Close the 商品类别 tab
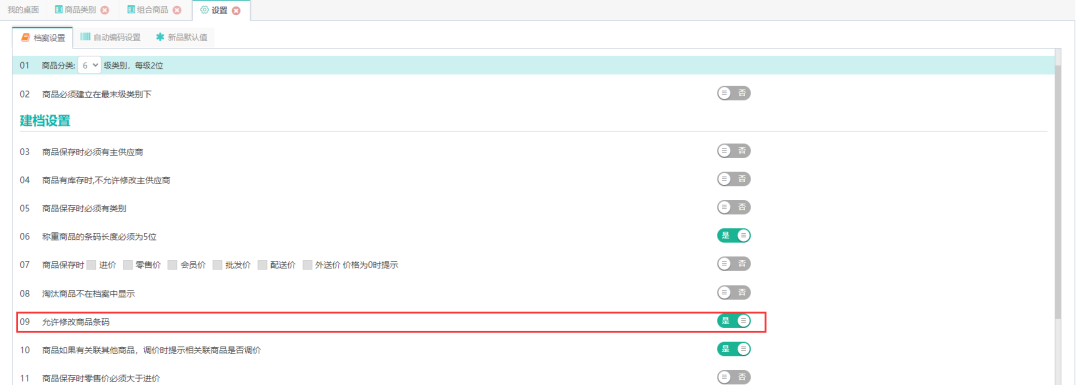Screen dimensions: 1080x385 coord(105,10)
